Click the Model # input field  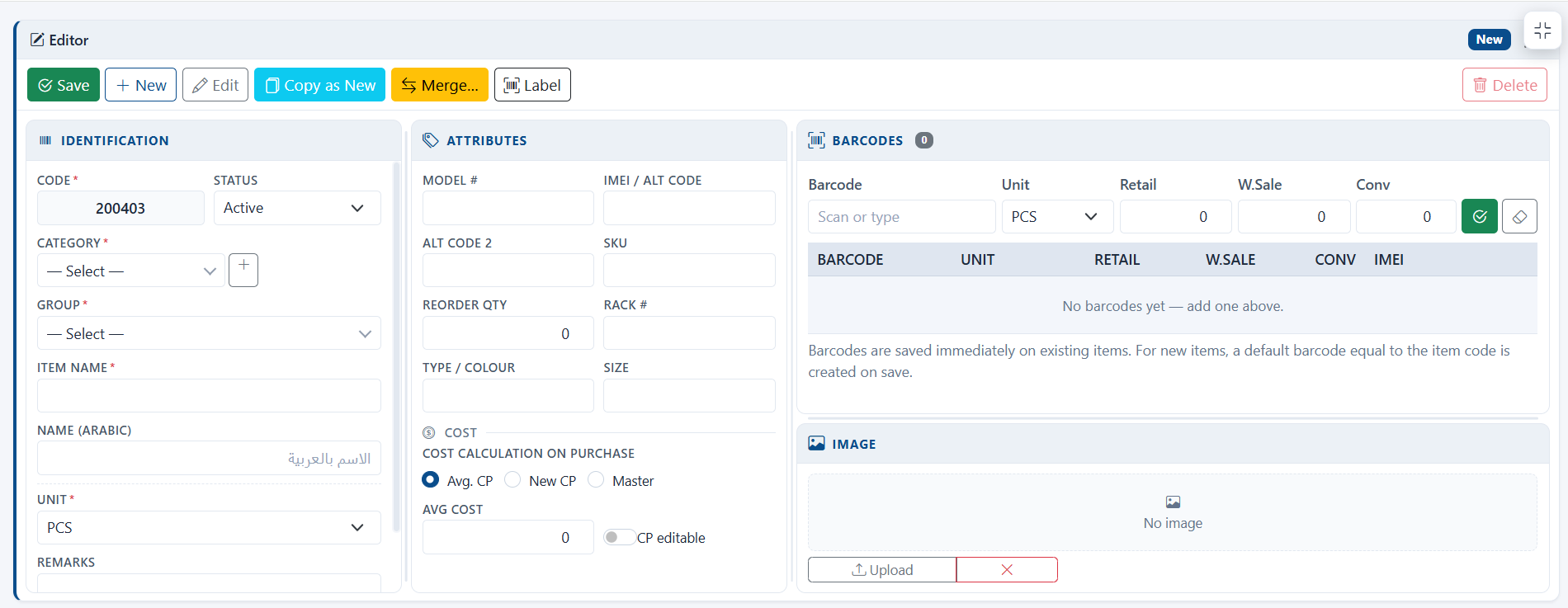tap(508, 208)
